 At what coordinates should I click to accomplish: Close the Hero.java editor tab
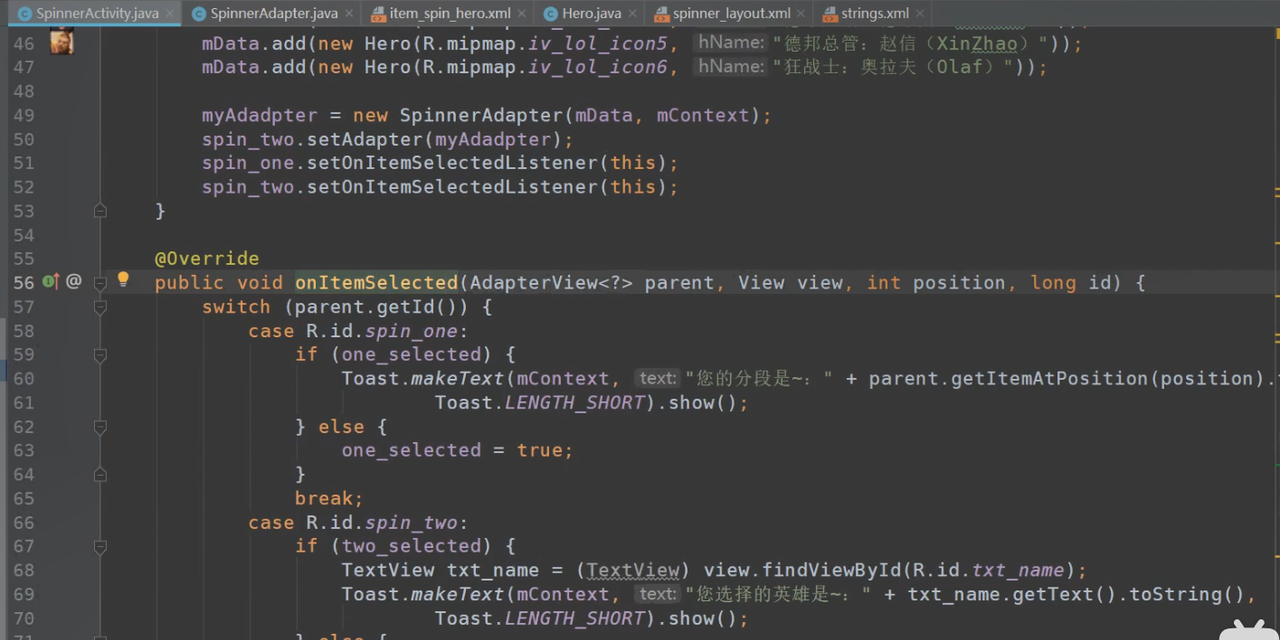(633, 14)
